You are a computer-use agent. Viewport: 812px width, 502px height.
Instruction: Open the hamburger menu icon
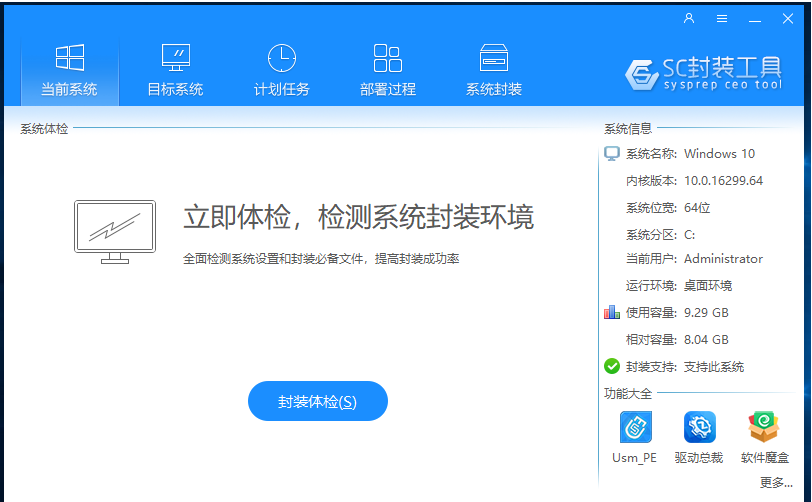click(722, 19)
